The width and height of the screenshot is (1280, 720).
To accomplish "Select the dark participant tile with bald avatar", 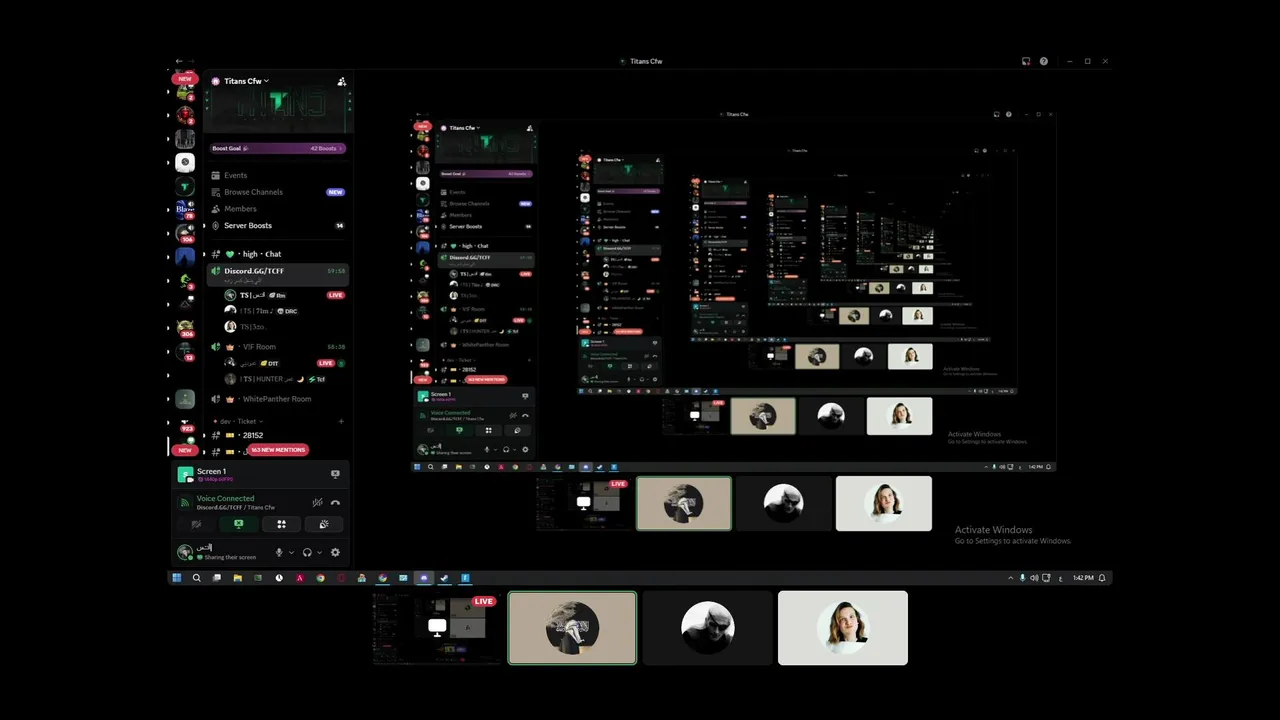I will [x=708, y=628].
